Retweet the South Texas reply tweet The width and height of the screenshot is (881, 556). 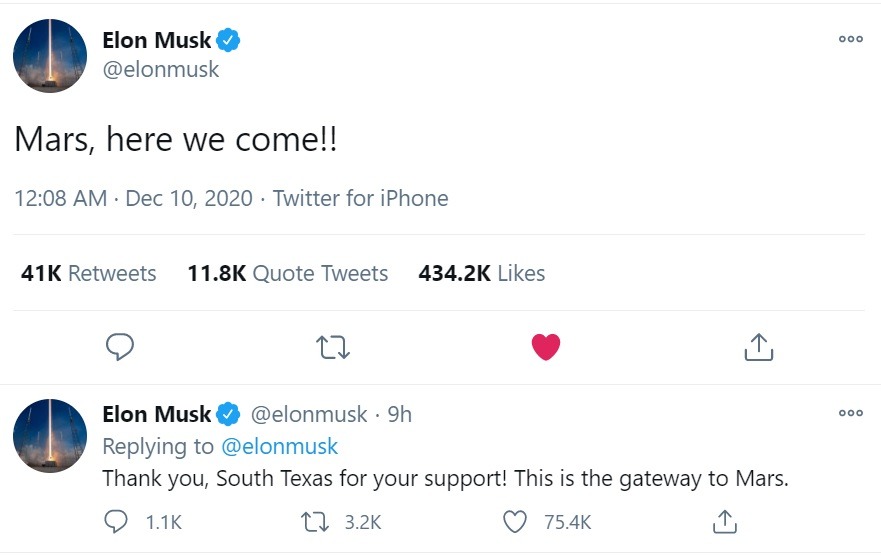point(315,522)
